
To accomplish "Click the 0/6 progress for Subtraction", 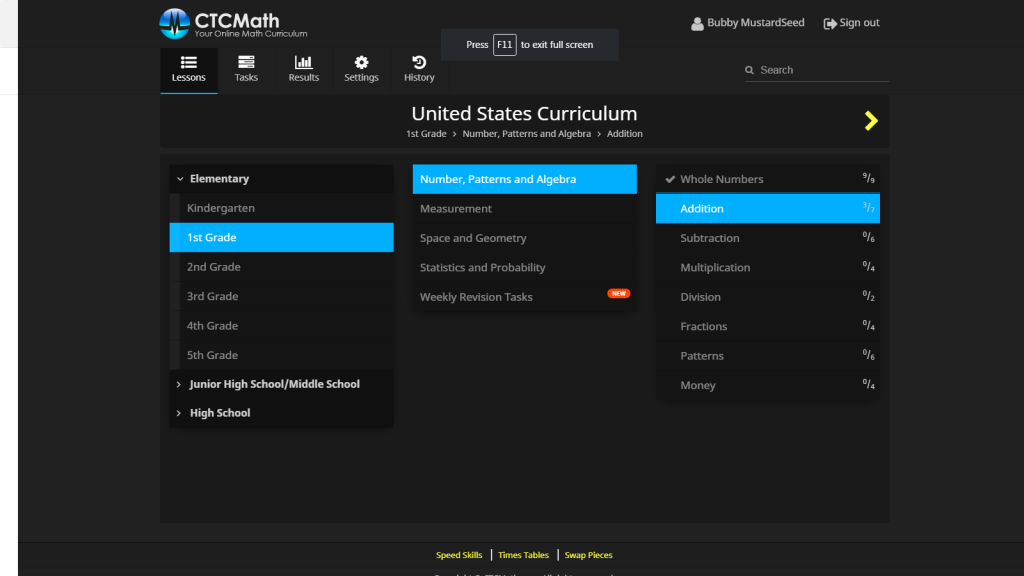I will pyautogui.click(x=869, y=236).
